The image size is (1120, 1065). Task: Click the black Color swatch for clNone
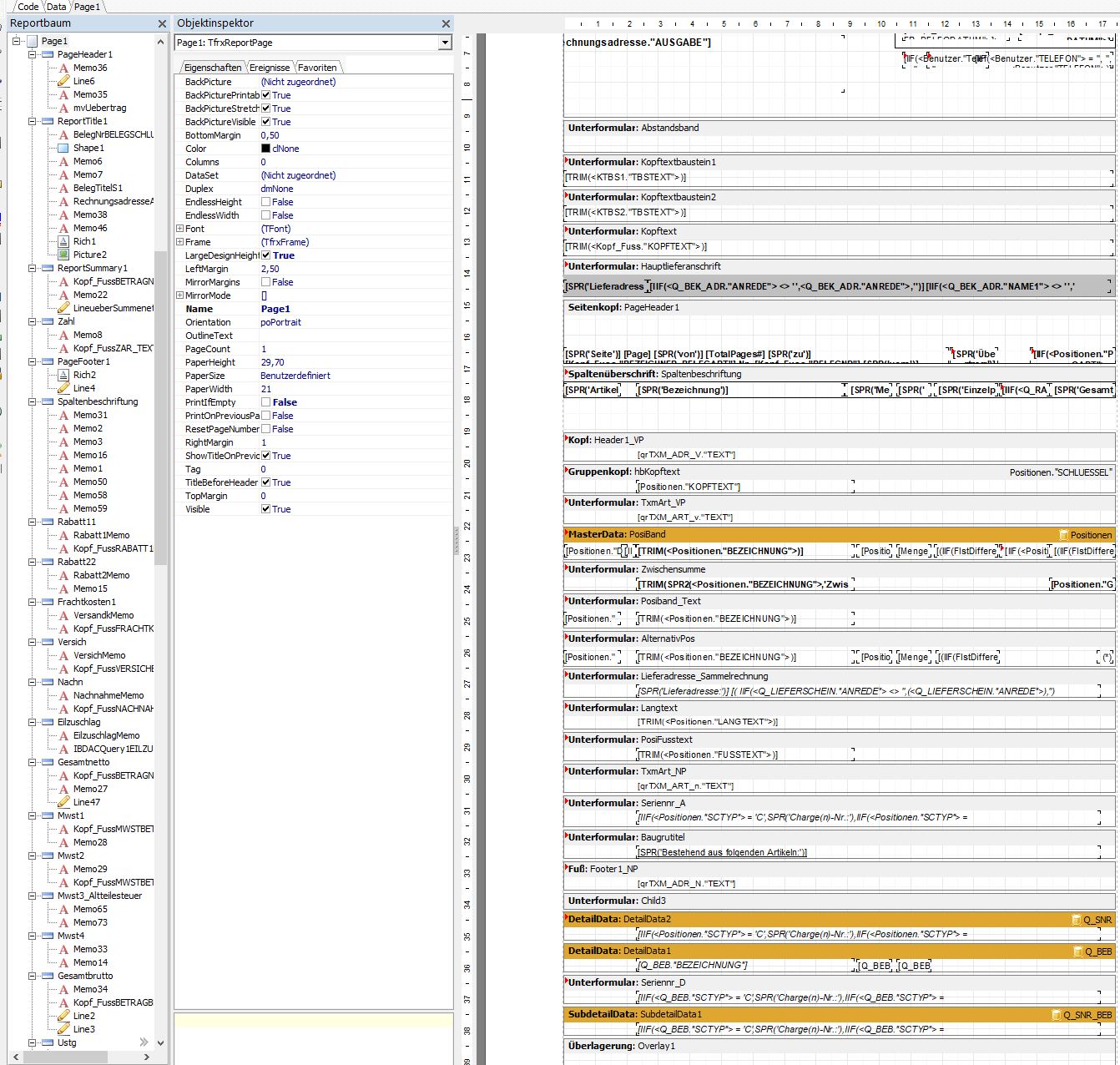point(265,149)
